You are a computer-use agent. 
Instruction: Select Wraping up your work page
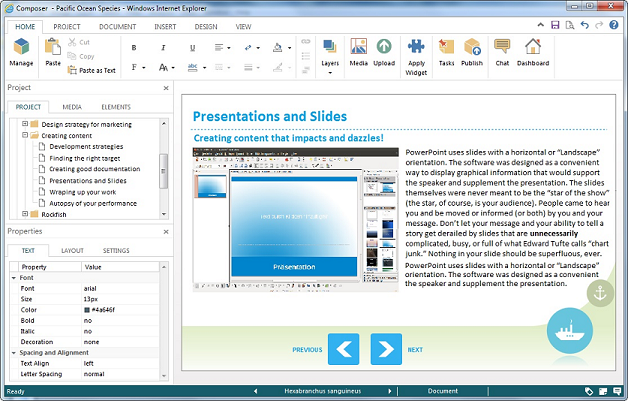pos(83,192)
